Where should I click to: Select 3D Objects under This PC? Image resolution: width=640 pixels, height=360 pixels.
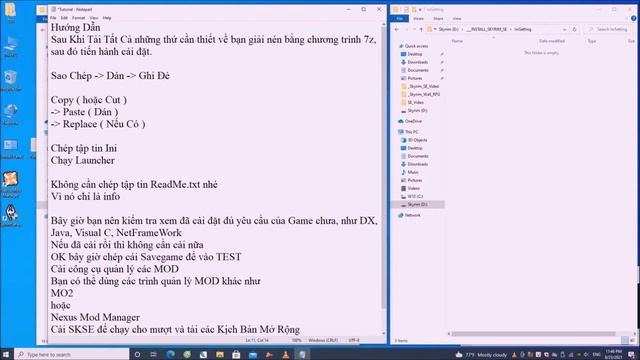[x=414, y=140]
